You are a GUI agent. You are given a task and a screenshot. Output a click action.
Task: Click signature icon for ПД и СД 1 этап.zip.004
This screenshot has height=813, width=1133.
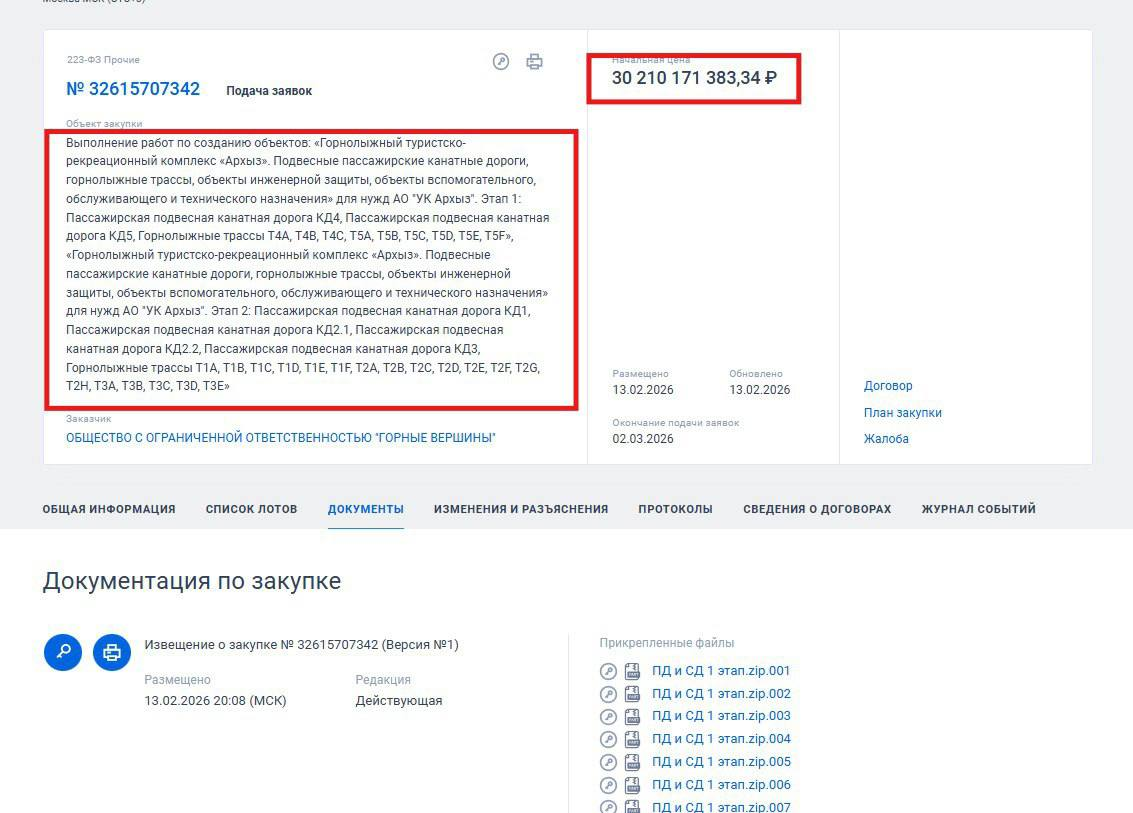point(608,739)
